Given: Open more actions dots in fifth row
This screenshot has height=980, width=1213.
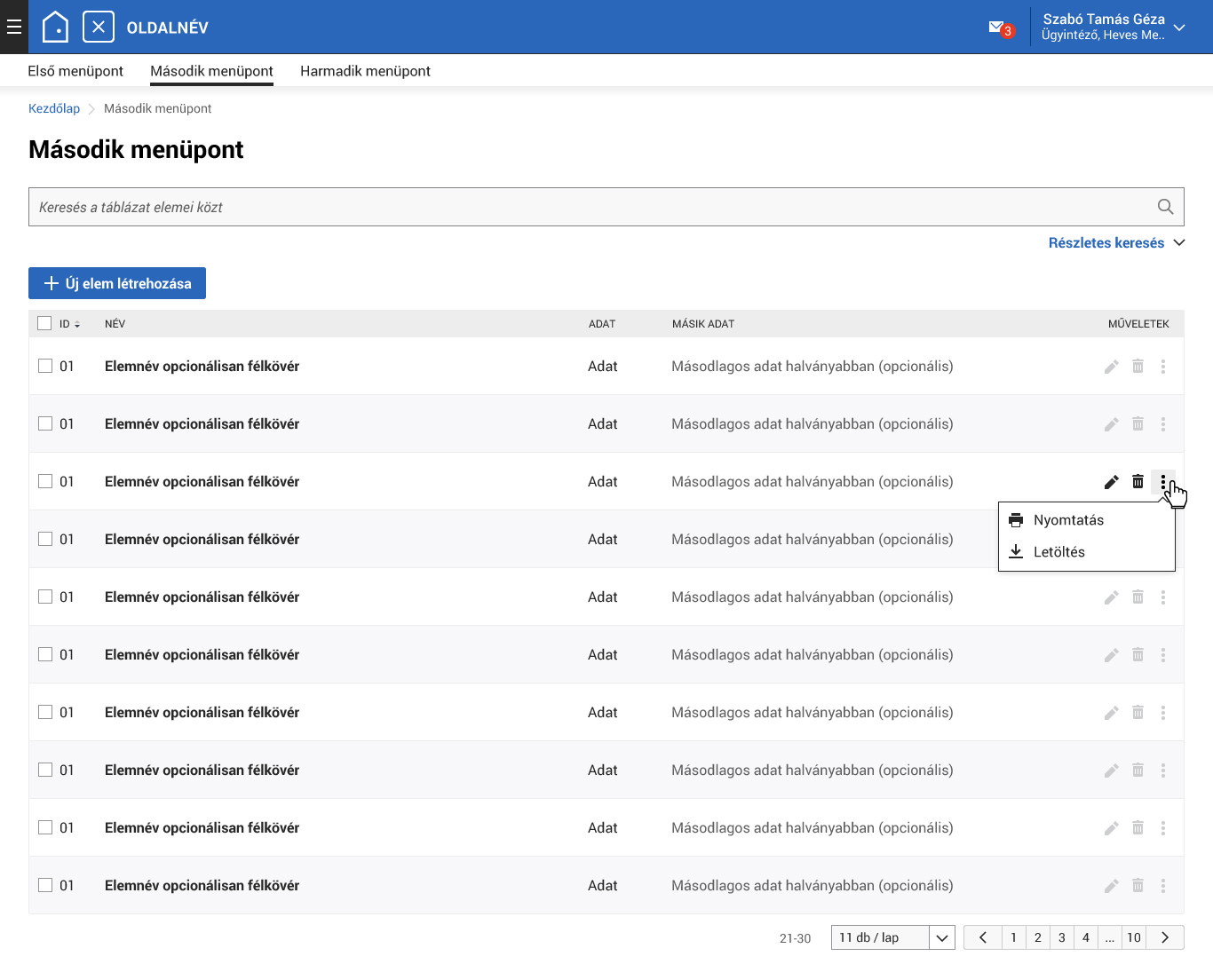Looking at the screenshot, I should [1163, 597].
